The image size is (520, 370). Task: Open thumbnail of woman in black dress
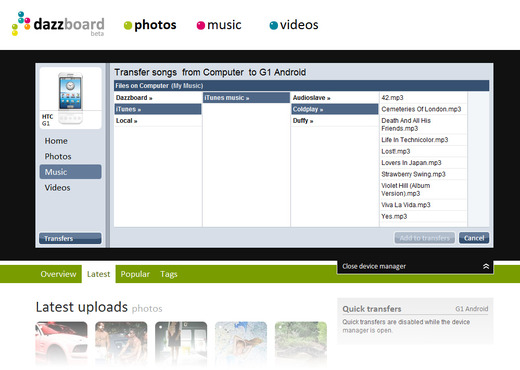(x=181, y=343)
